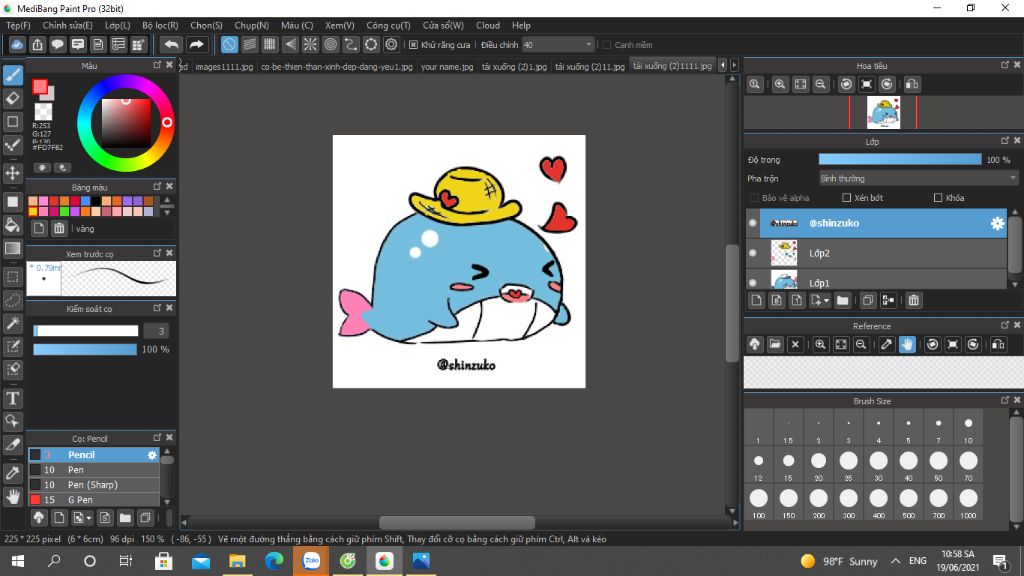The image size is (1024, 576).
Task: Zoom in on the Navigator panel
Action: coord(780,84)
